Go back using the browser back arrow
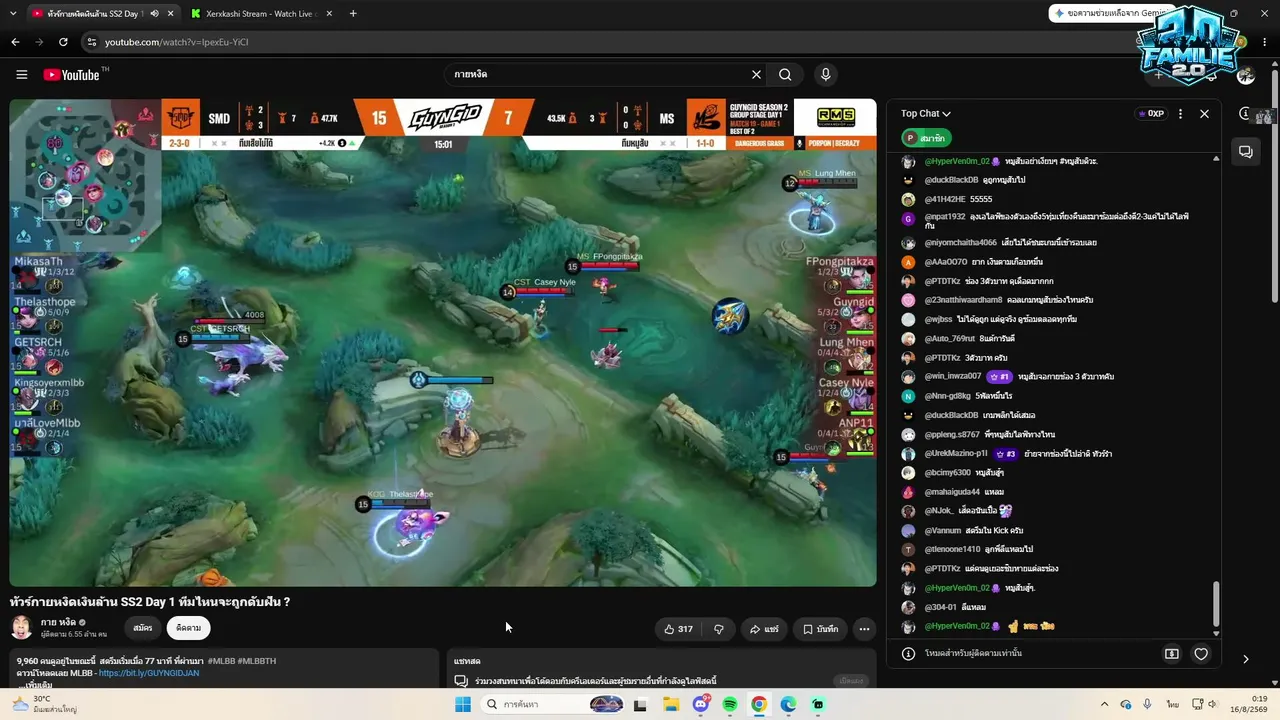The width and height of the screenshot is (1280, 720). (x=15, y=42)
